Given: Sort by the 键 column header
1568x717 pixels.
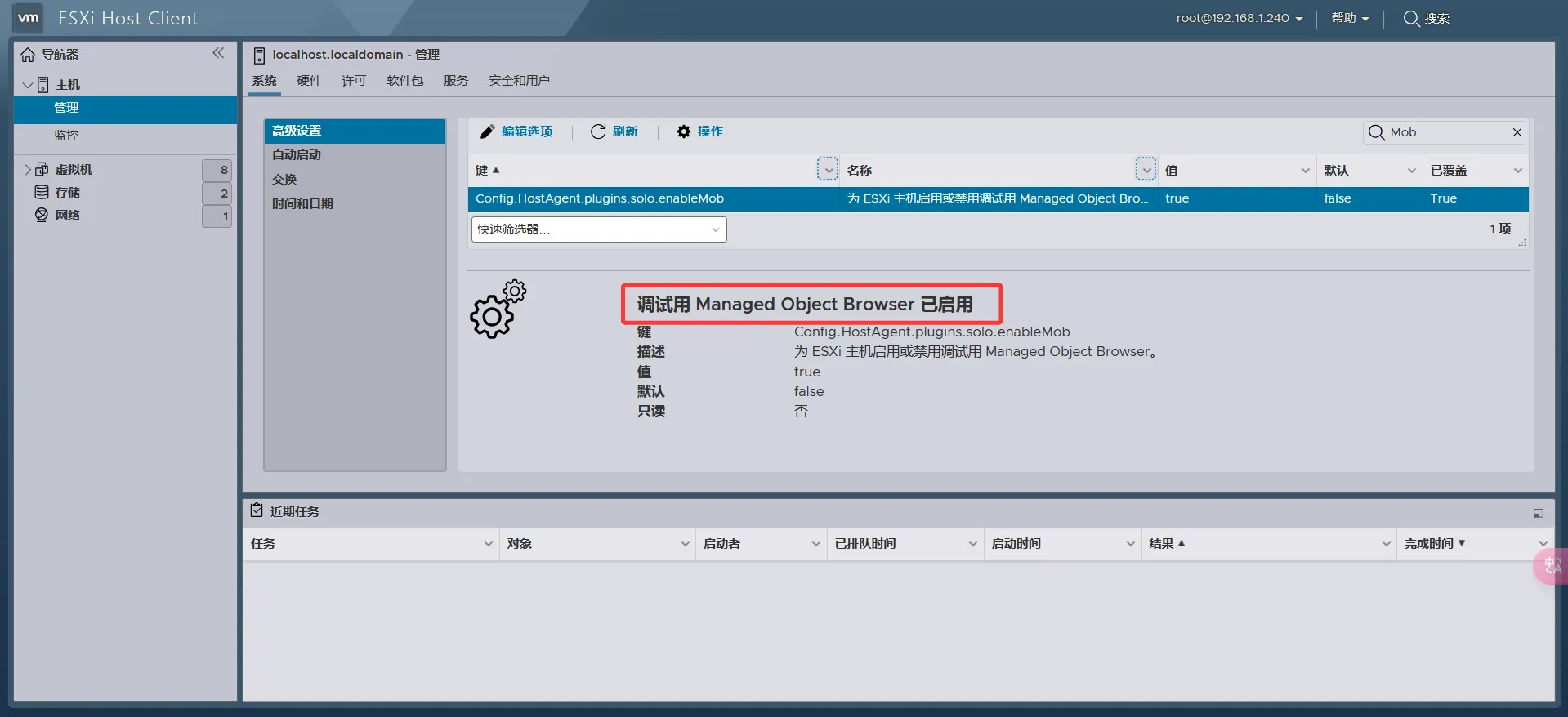Looking at the screenshot, I should [487, 171].
